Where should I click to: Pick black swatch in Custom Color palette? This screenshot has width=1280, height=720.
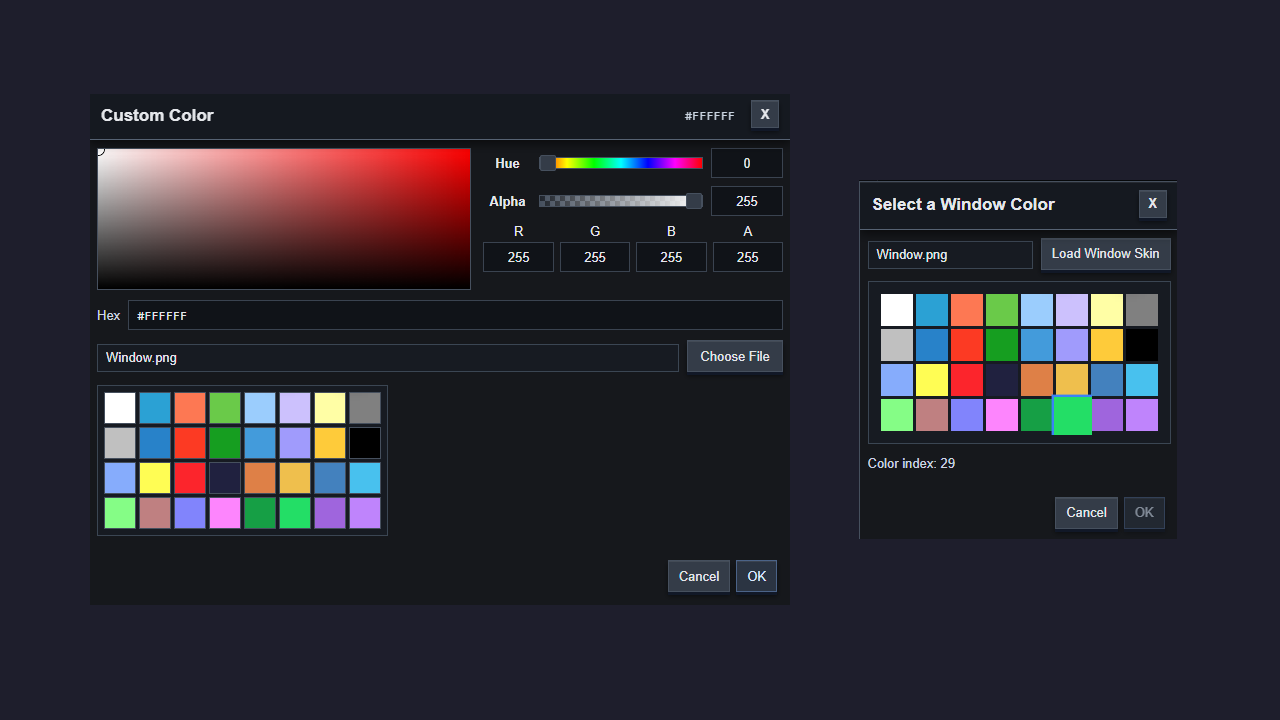365,443
